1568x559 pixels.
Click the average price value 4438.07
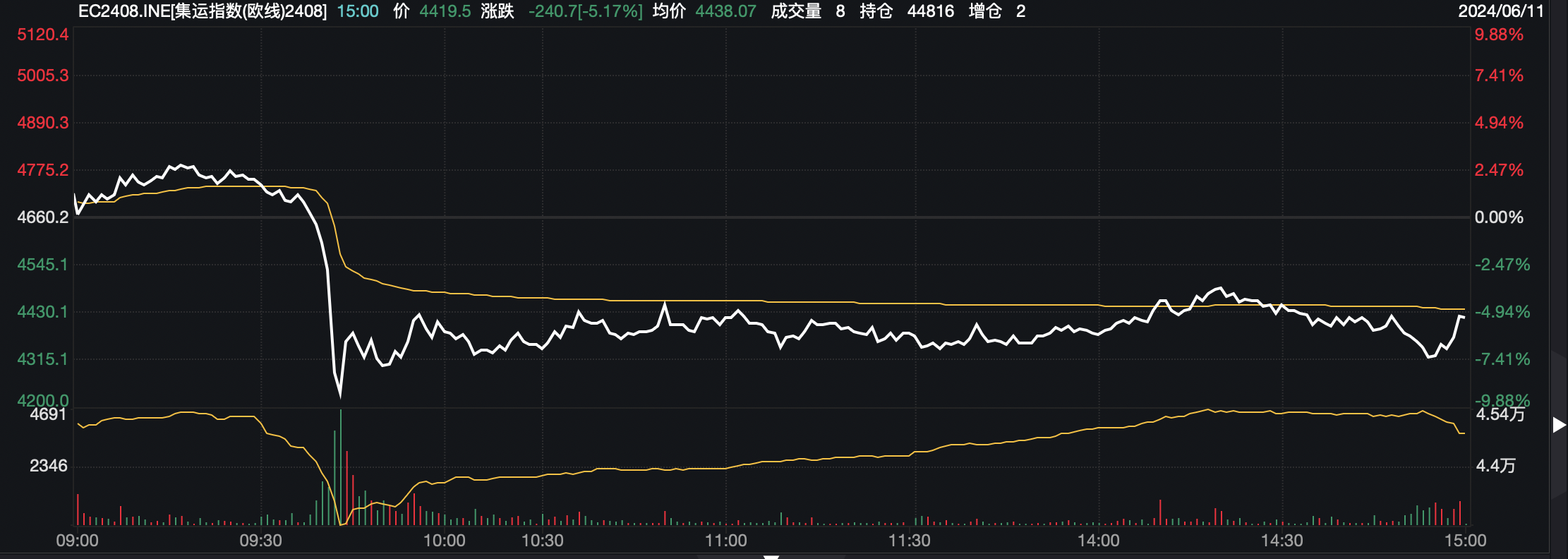(x=725, y=11)
